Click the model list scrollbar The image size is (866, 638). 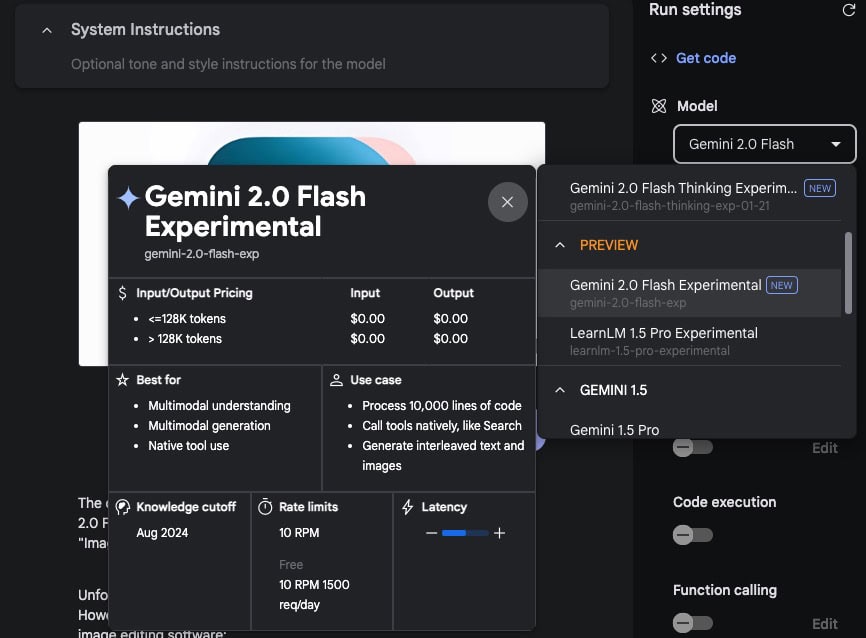tap(848, 273)
